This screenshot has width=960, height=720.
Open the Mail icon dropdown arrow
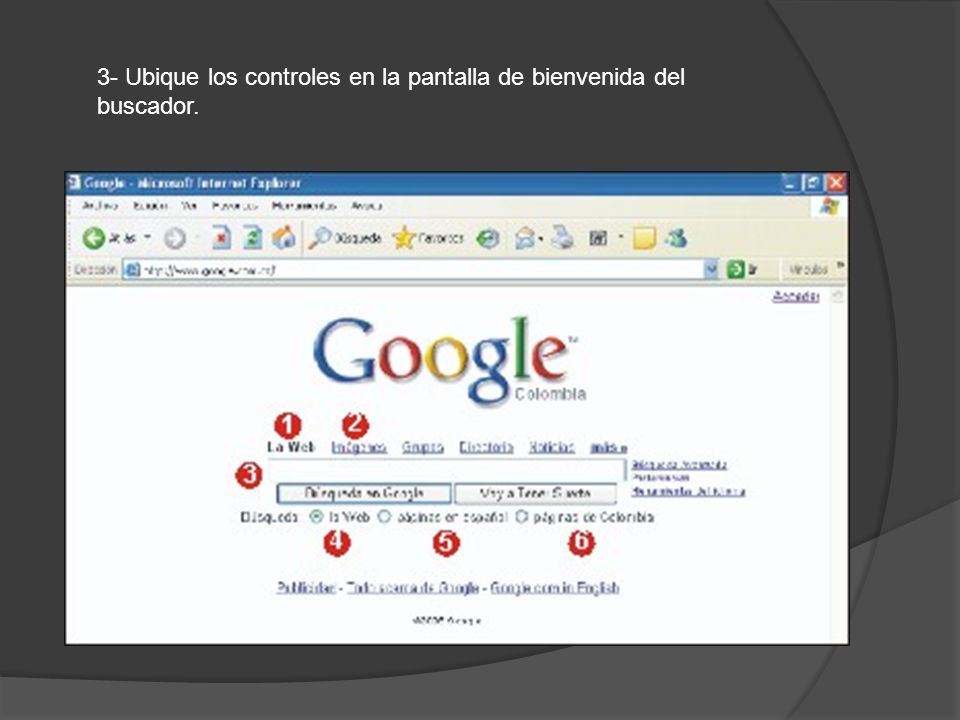click(541, 238)
